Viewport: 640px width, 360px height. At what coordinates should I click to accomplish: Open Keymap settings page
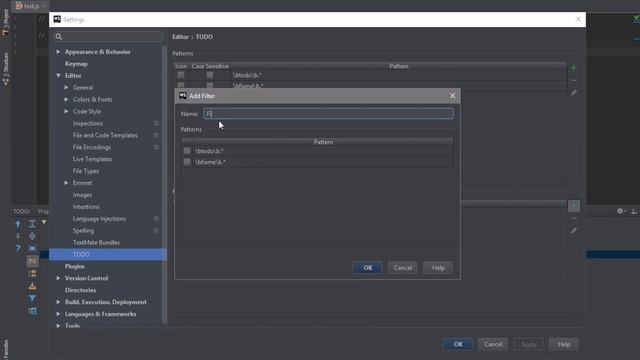[x=76, y=64]
